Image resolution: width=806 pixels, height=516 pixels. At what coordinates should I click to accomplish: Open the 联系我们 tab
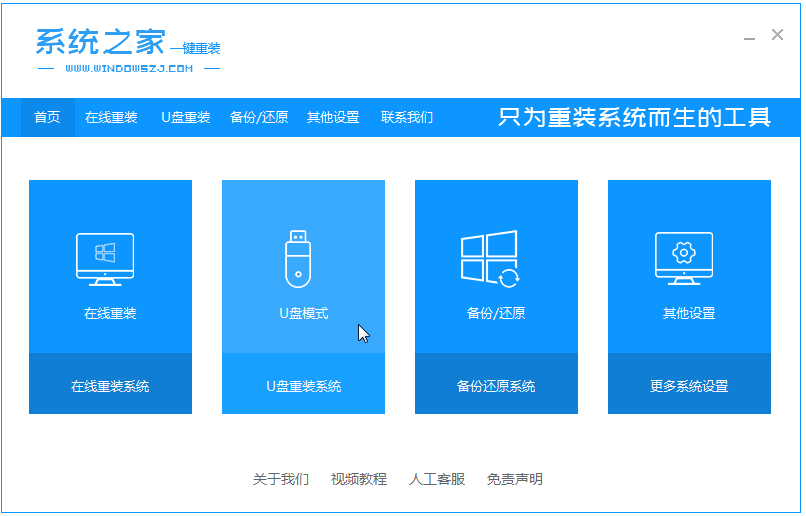(407, 118)
